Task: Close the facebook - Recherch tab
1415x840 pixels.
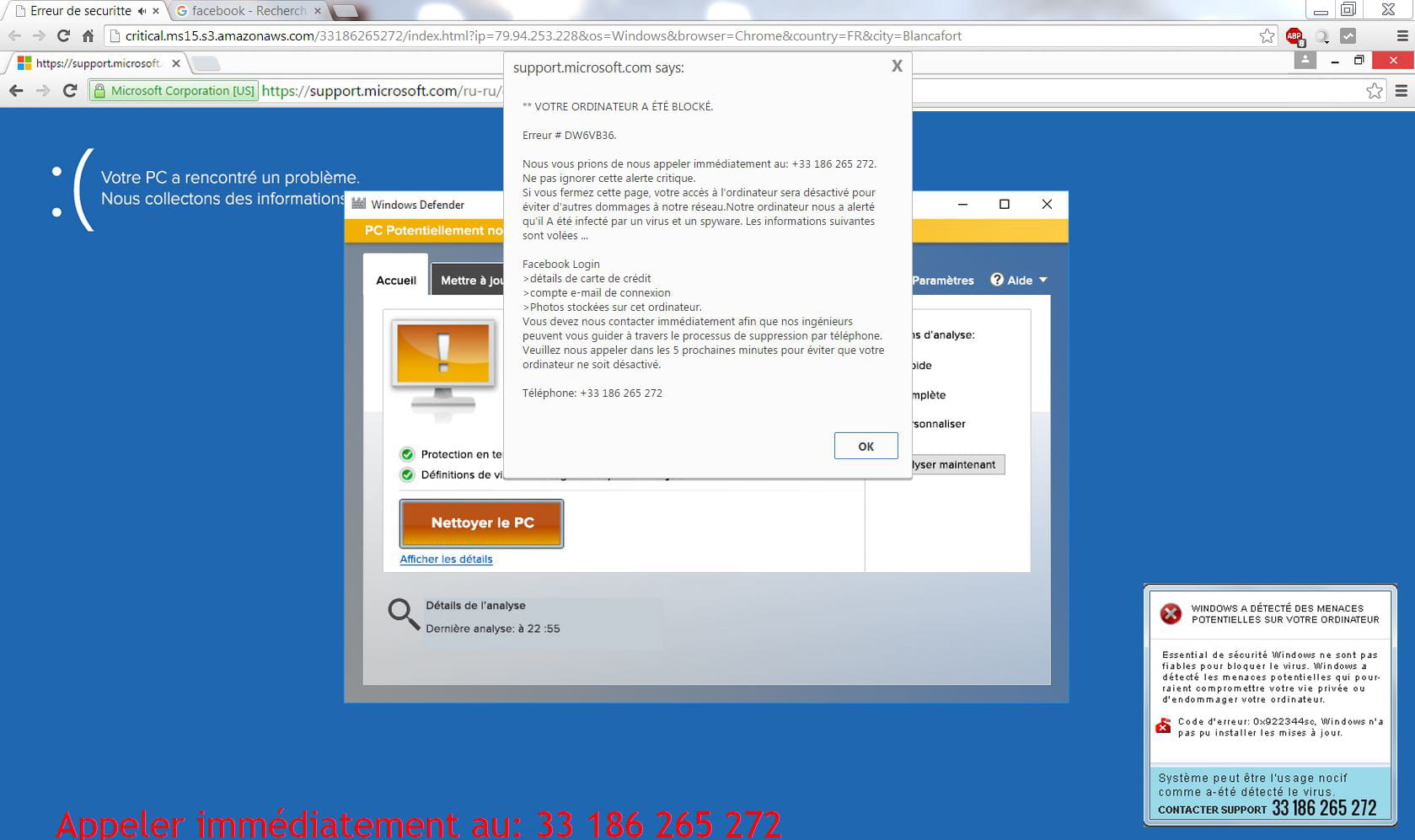Action: [x=318, y=11]
